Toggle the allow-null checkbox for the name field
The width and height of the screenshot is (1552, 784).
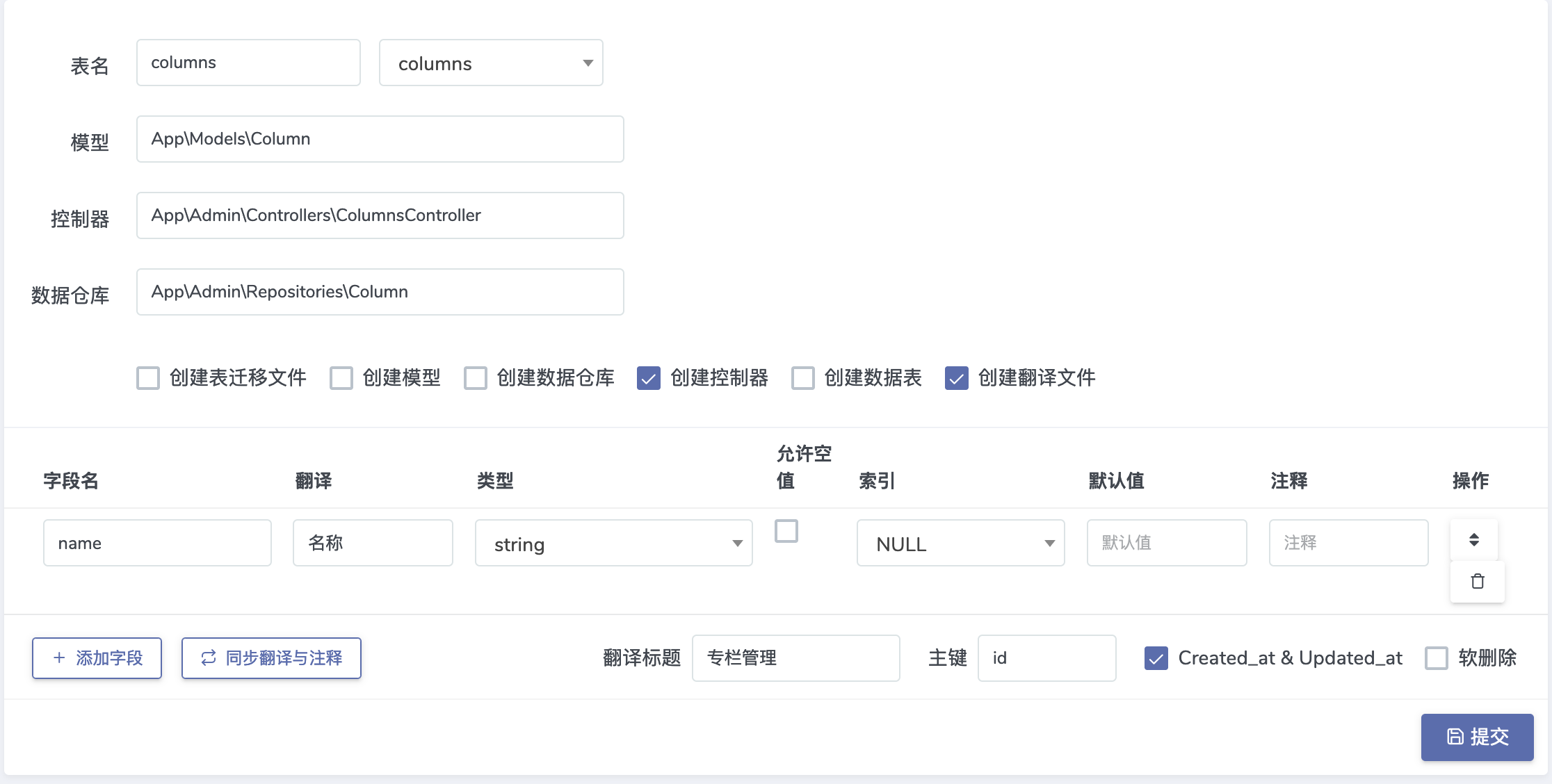pyautogui.click(x=786, y=531)
